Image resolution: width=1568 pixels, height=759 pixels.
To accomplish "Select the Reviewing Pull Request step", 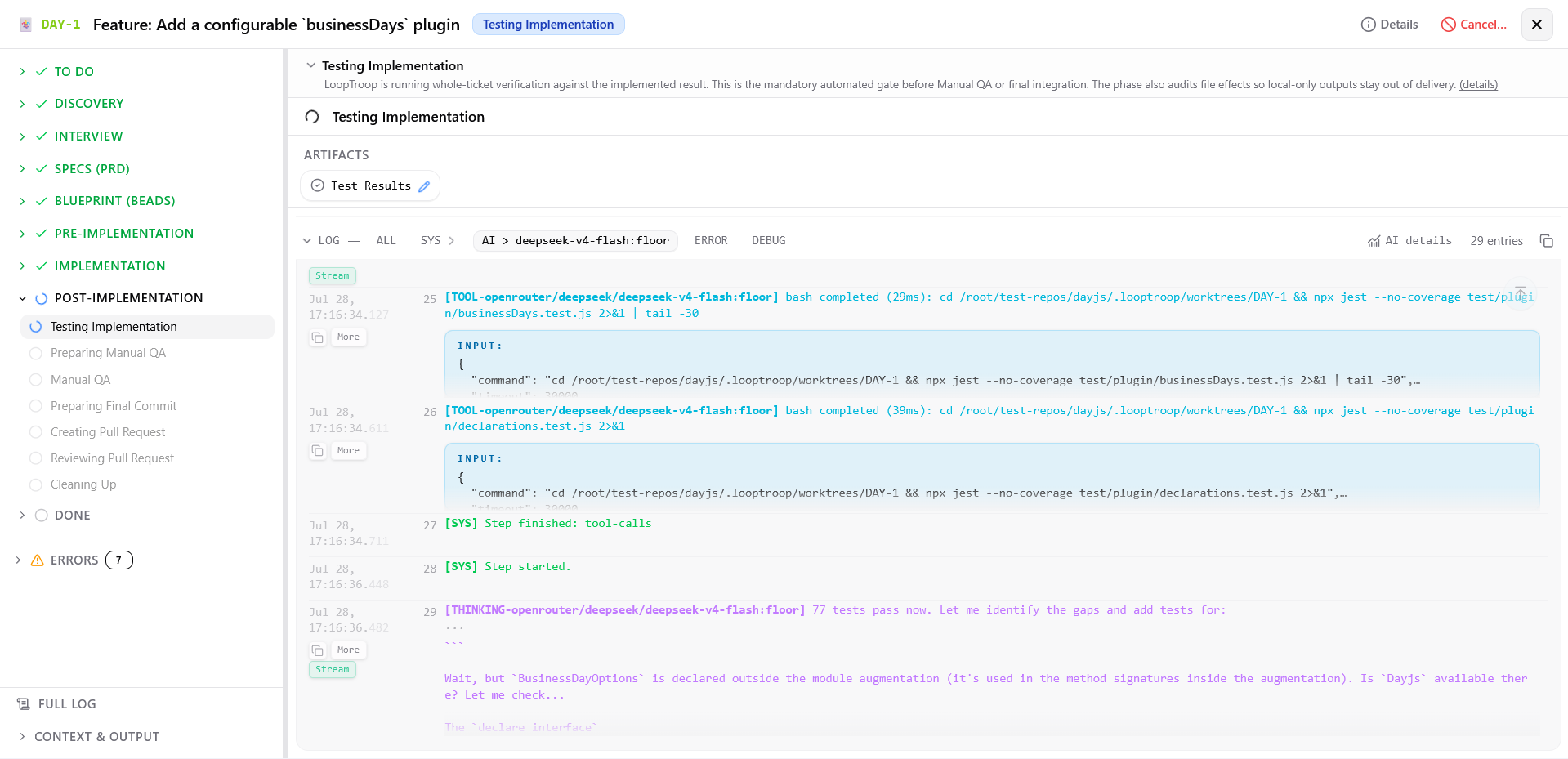I will [x=147, y=458].
